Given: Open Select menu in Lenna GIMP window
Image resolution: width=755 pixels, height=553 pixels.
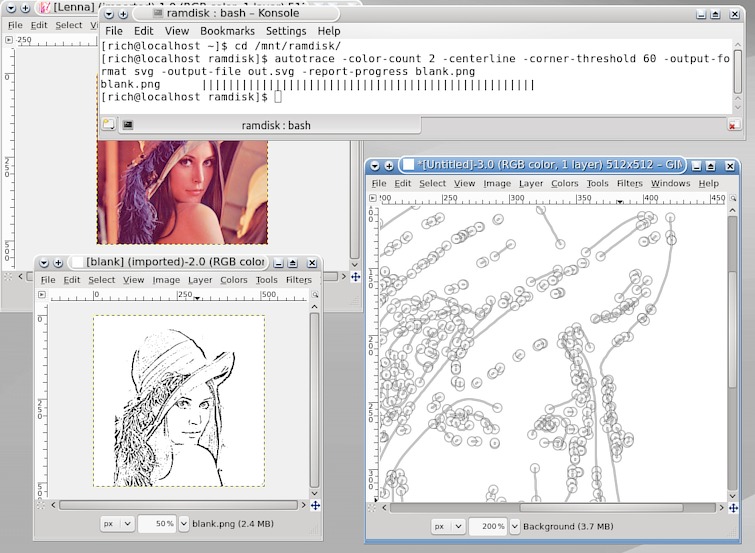Looking at the screenshot, I should [x=68, y=25].
